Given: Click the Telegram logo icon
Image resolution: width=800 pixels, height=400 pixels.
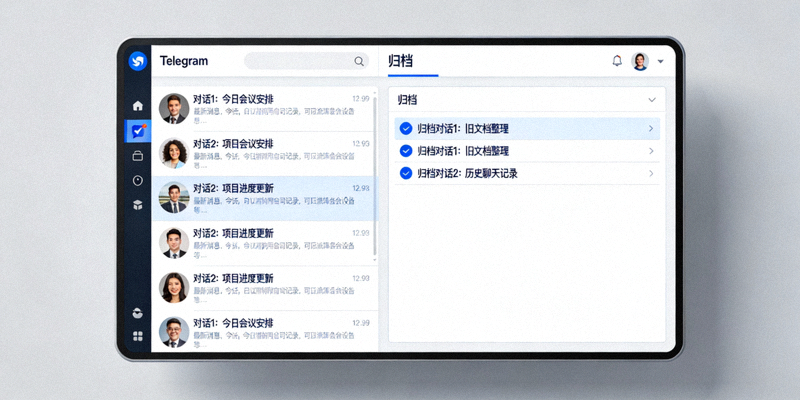Looking at the screenshot, I should pos(138,62).
